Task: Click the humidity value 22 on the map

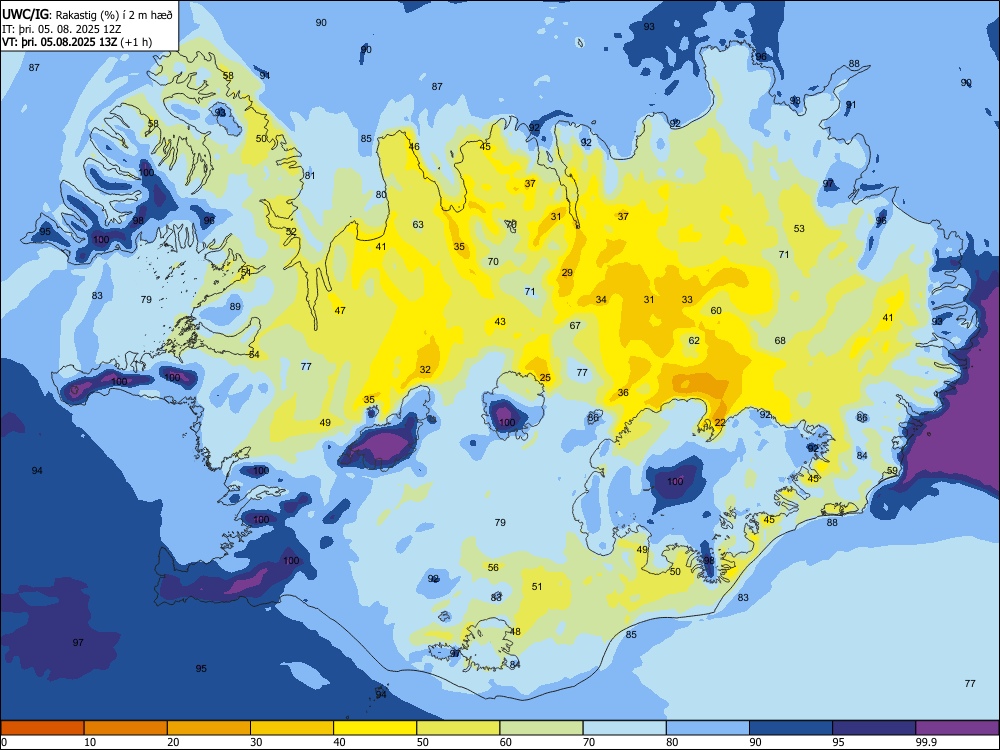Action: tap(720, 423)
